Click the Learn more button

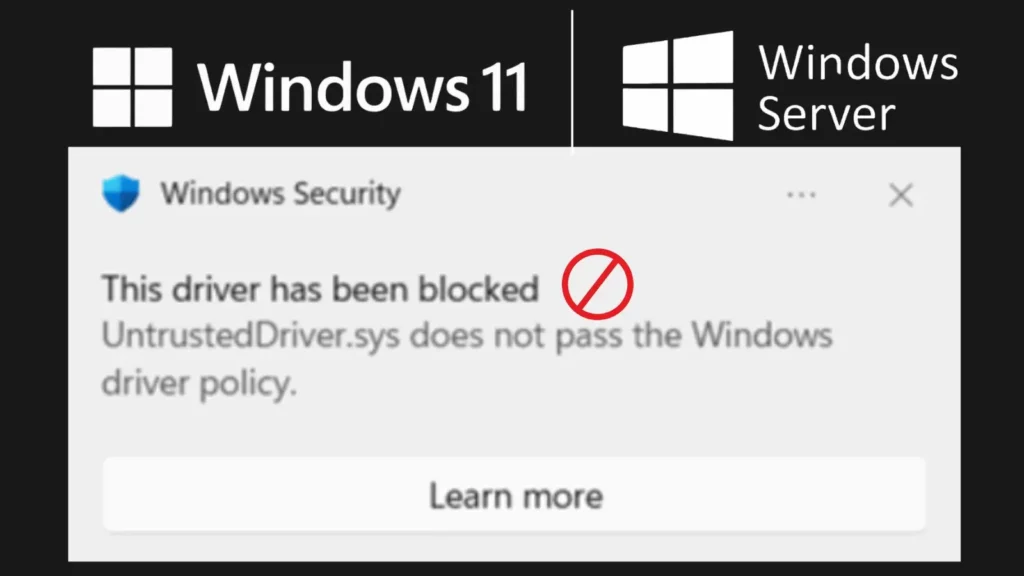point(516,494)
